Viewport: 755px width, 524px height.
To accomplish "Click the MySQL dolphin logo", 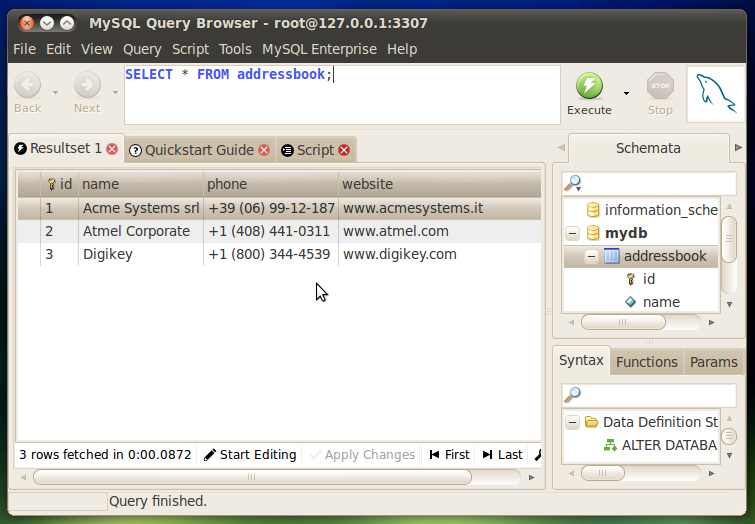I will pos(716,93).
